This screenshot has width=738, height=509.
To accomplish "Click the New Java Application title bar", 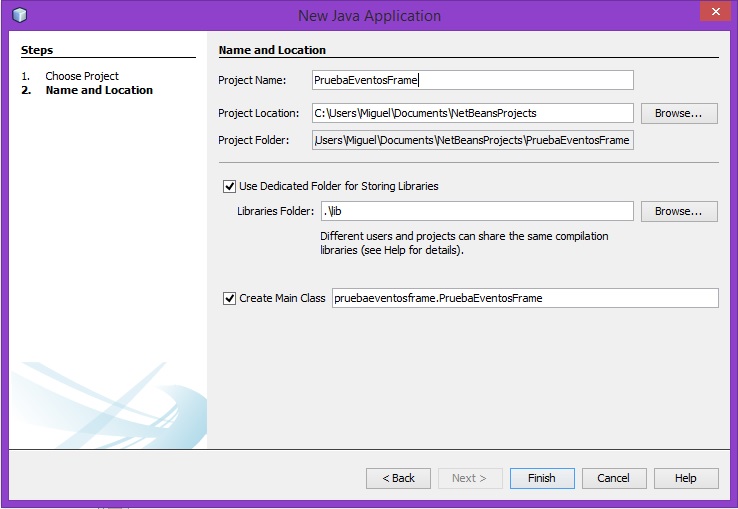I will 369,15.
